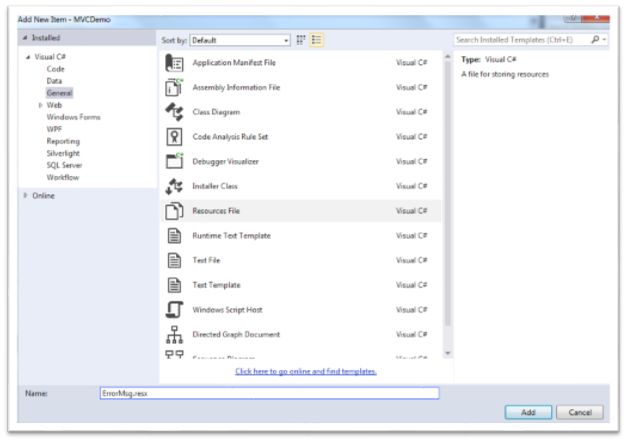This screenshot has width=627, height=442.
Task: Open search options dropdown arrow
Action: point(604,40)
